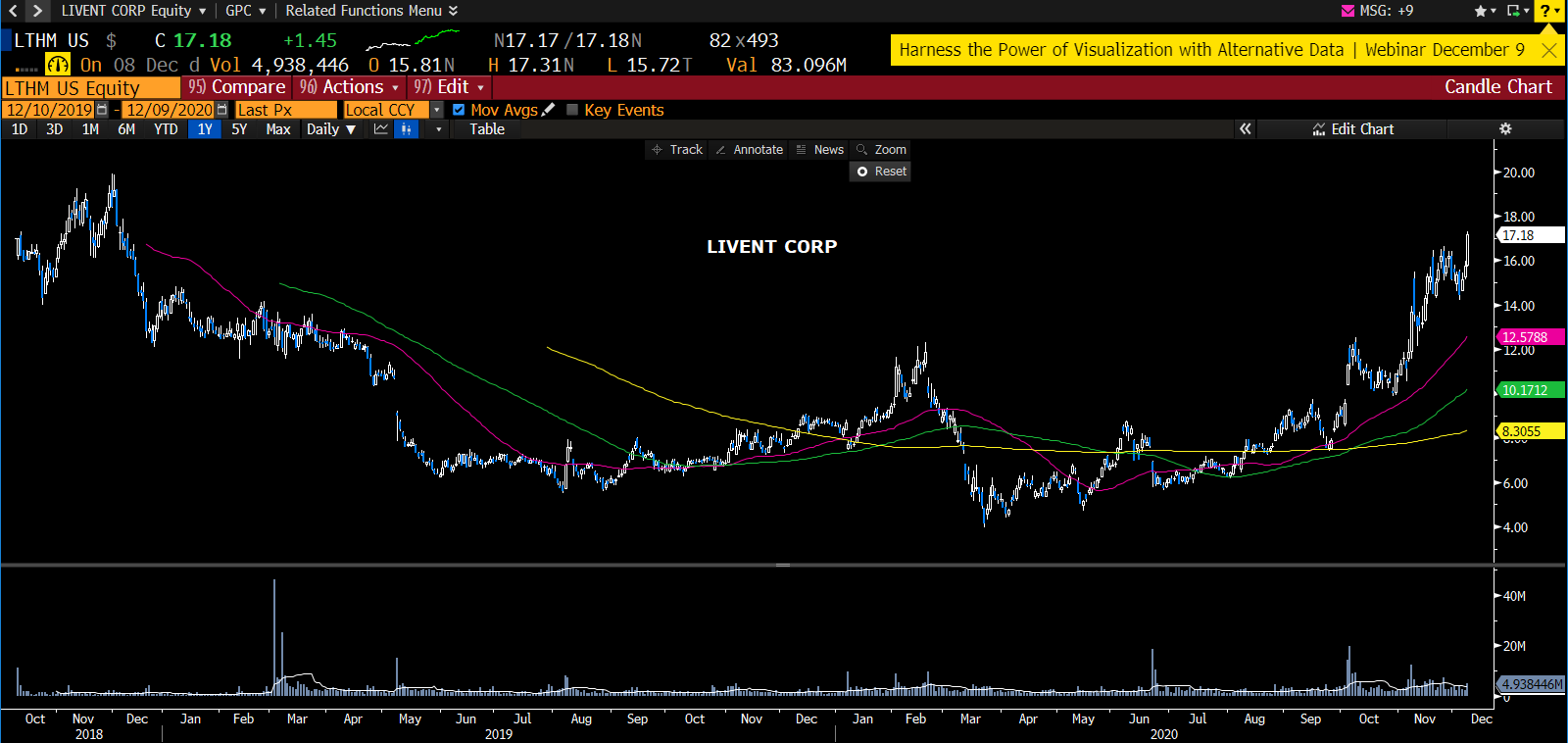Activate the Track crosshair tool

[x=677, y=150]
